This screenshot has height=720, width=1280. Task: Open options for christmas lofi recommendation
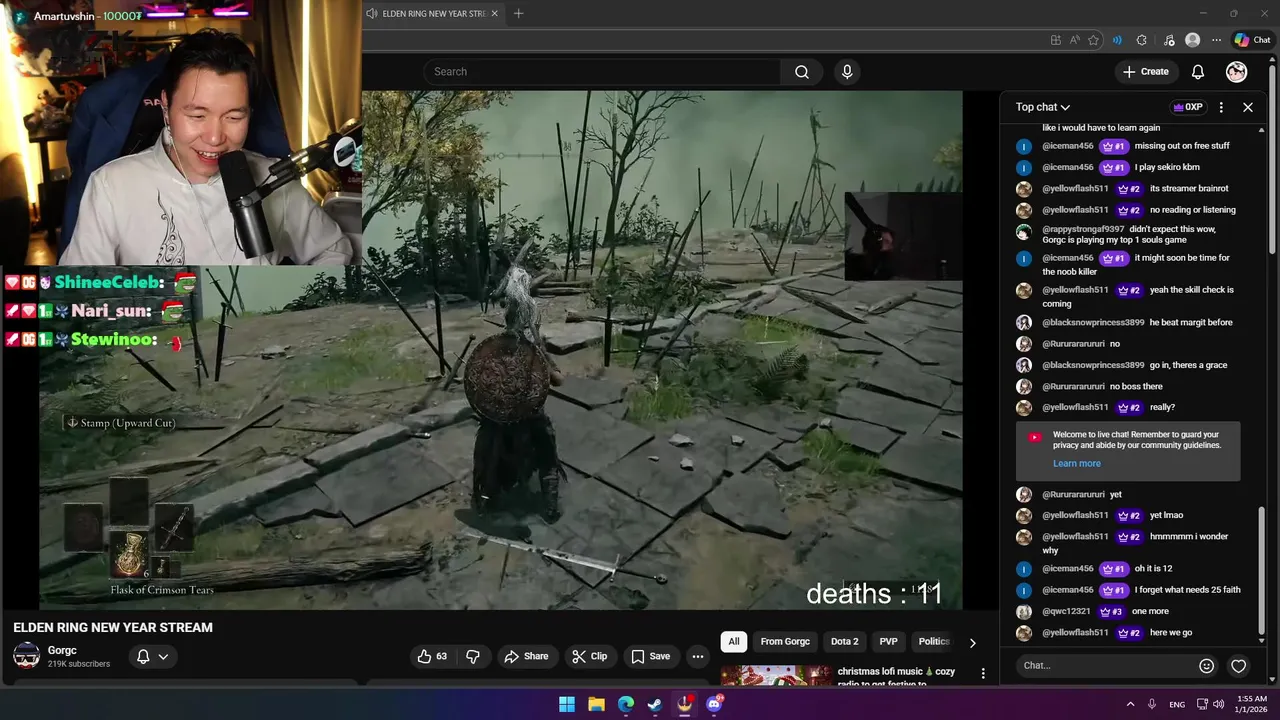pyautogui.click(x=983, y=674)
